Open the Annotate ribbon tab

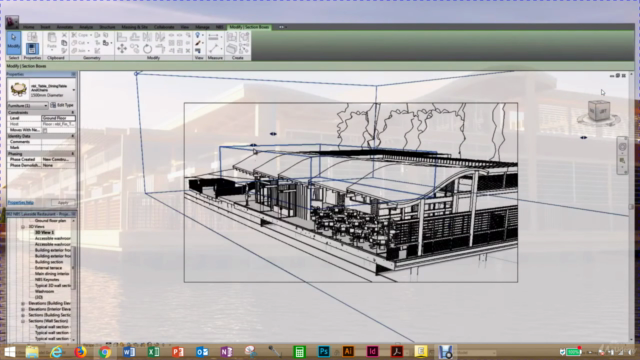click(65, 27)
